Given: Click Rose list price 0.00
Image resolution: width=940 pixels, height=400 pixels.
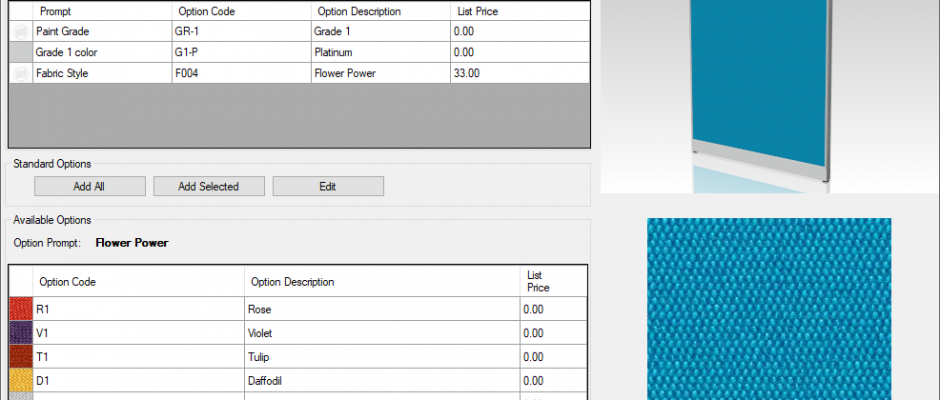Looking at the screenshot, I should click(553, 309).
